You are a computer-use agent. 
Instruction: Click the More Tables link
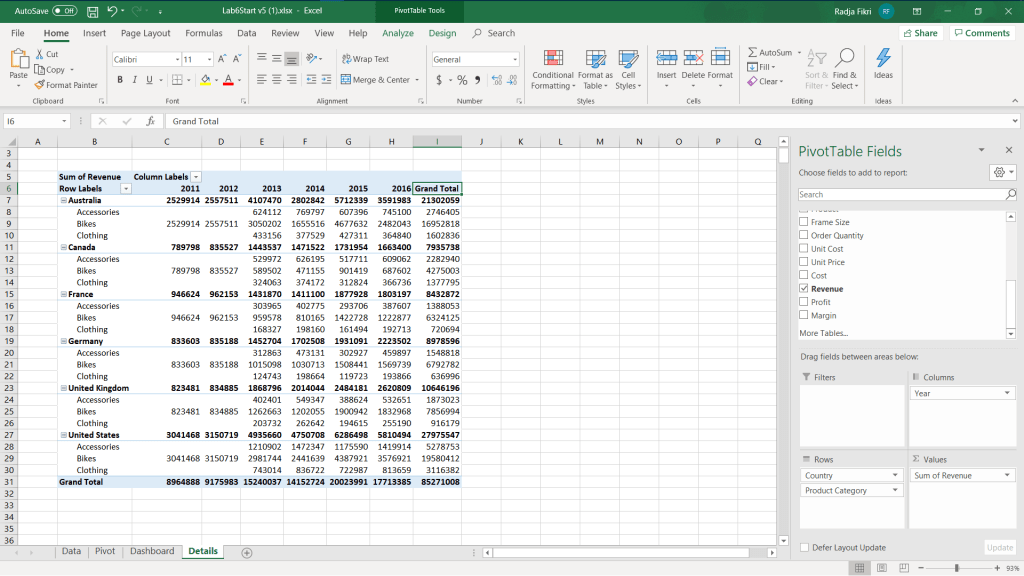click(823, 333)
